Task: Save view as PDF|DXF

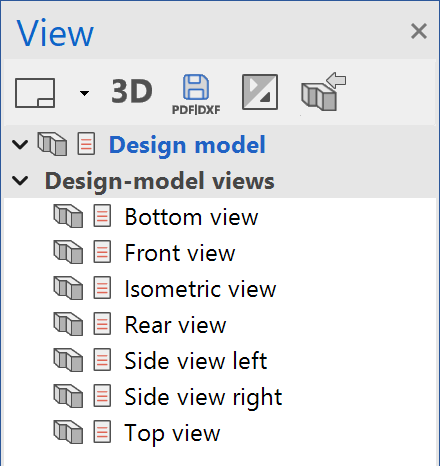Action: pyautogui.click(x=196, y=94)
